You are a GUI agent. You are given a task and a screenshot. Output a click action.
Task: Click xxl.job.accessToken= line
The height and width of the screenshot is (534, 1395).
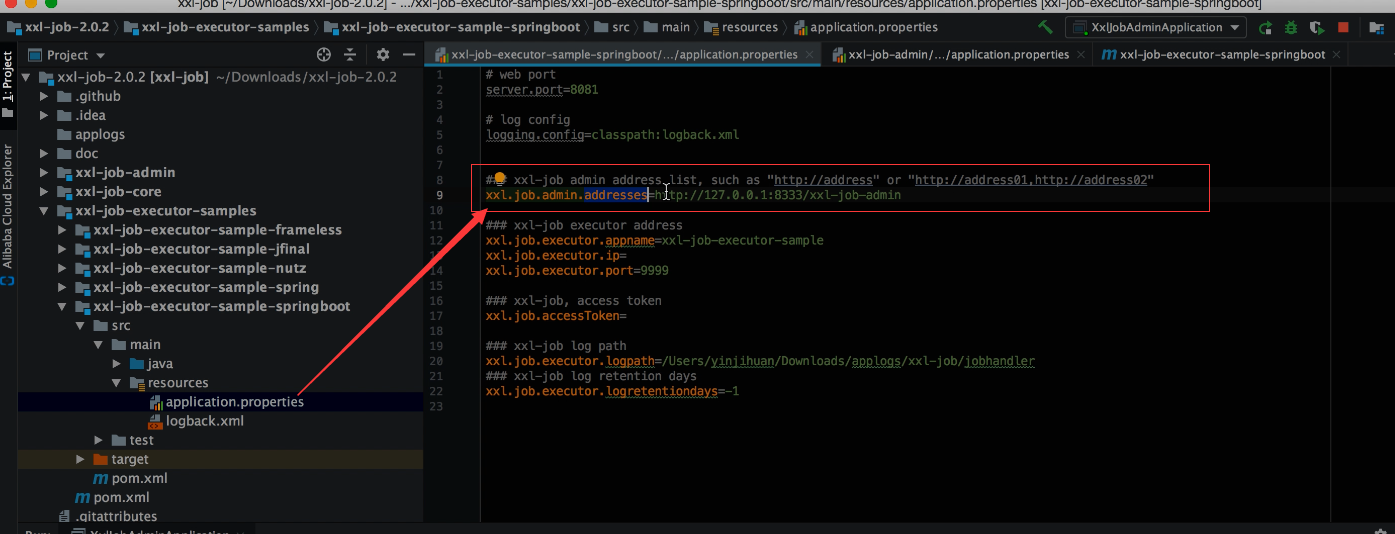(556, 316)
